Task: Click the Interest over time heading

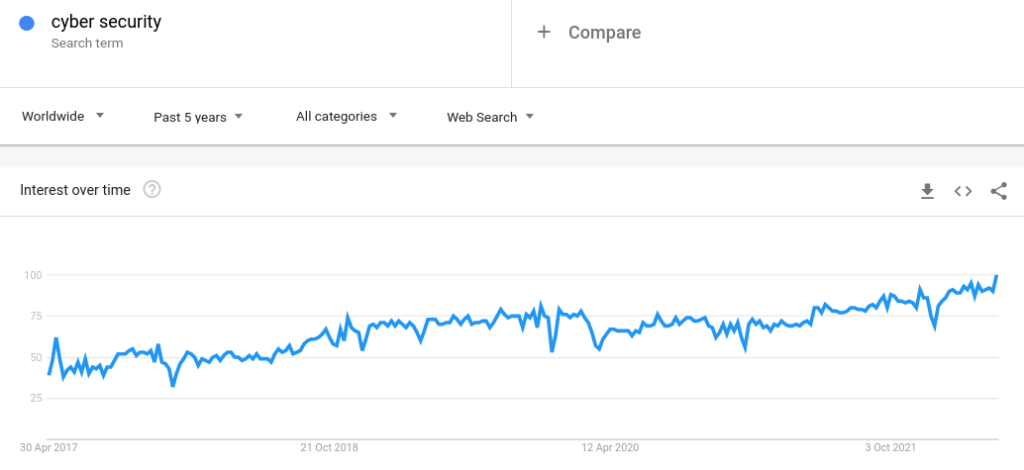Action: [75, 190]
